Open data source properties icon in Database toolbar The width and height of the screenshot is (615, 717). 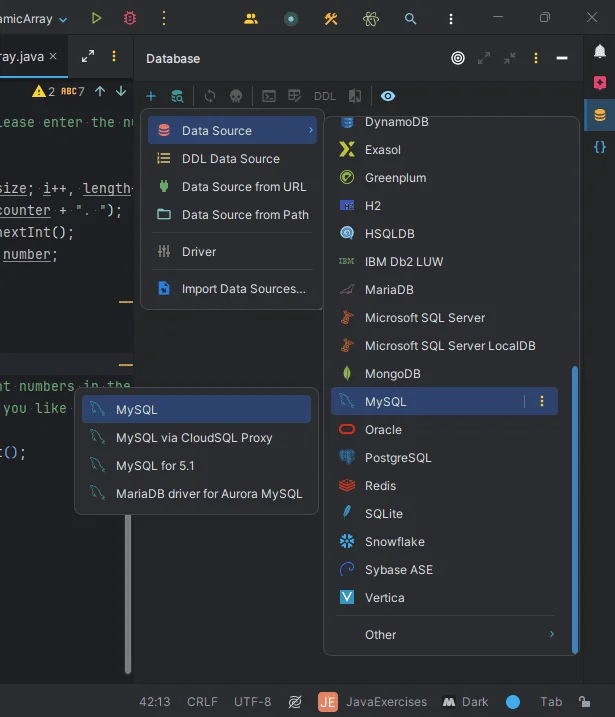point(177,96)
